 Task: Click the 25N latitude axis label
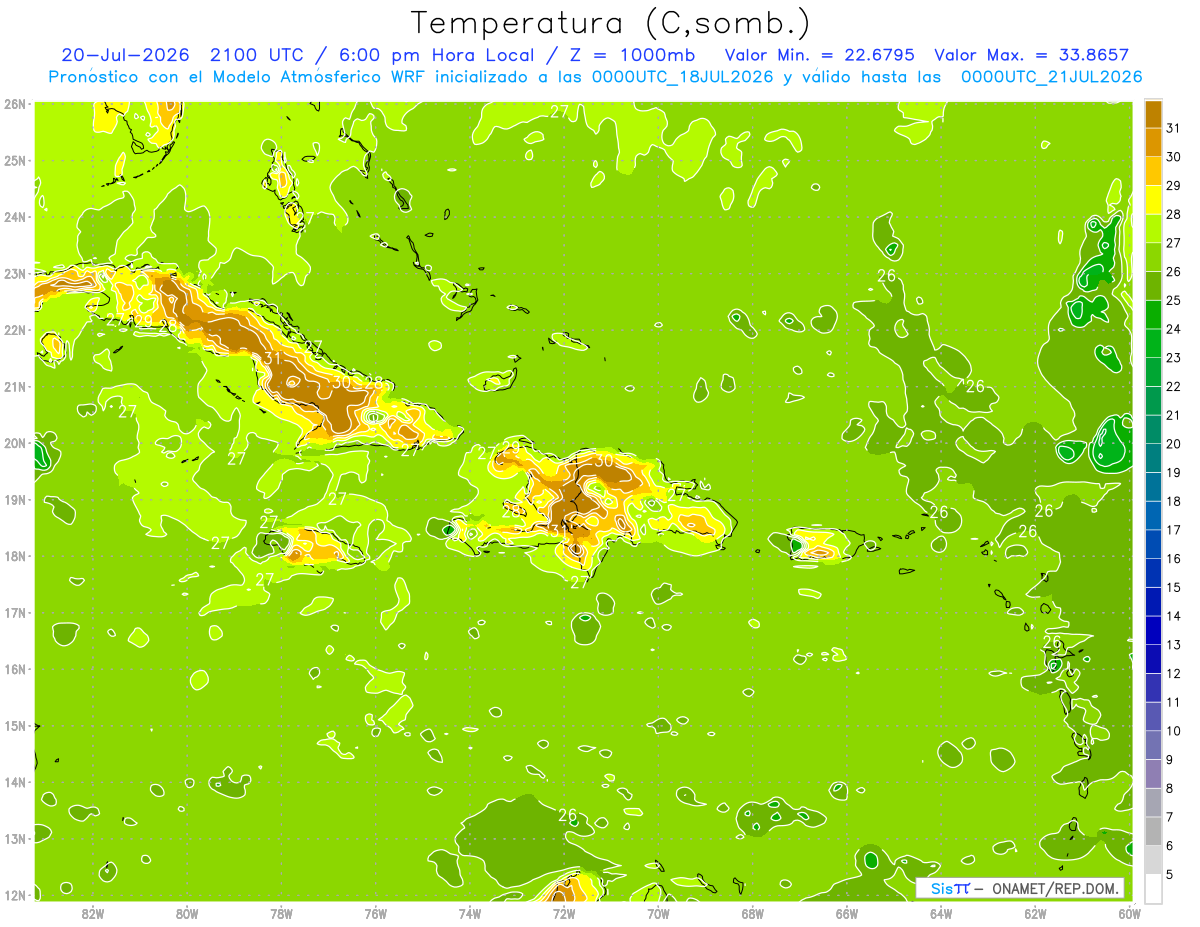click(x=15, y=161)
